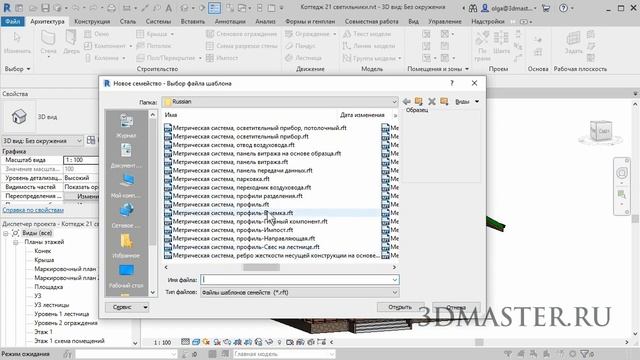Click the Save icon in quick access toolbar

(x=45, y=8)
